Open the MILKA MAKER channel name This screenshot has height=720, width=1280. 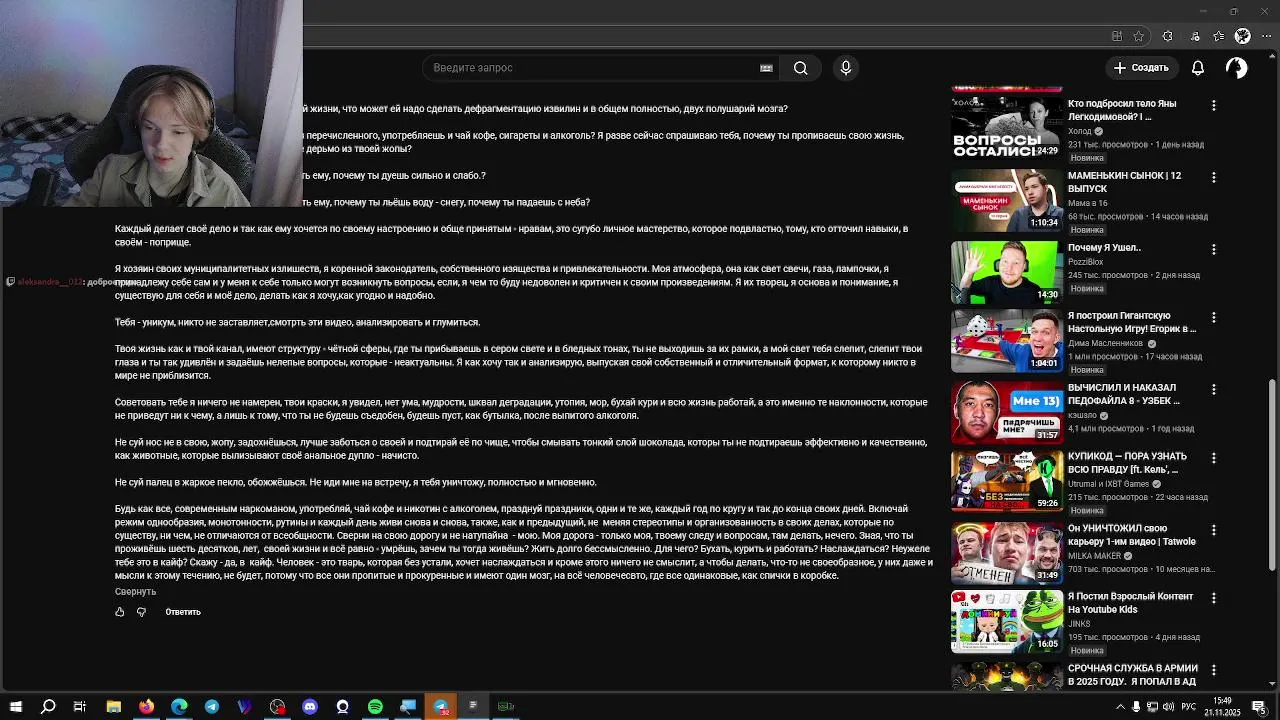1094,556
